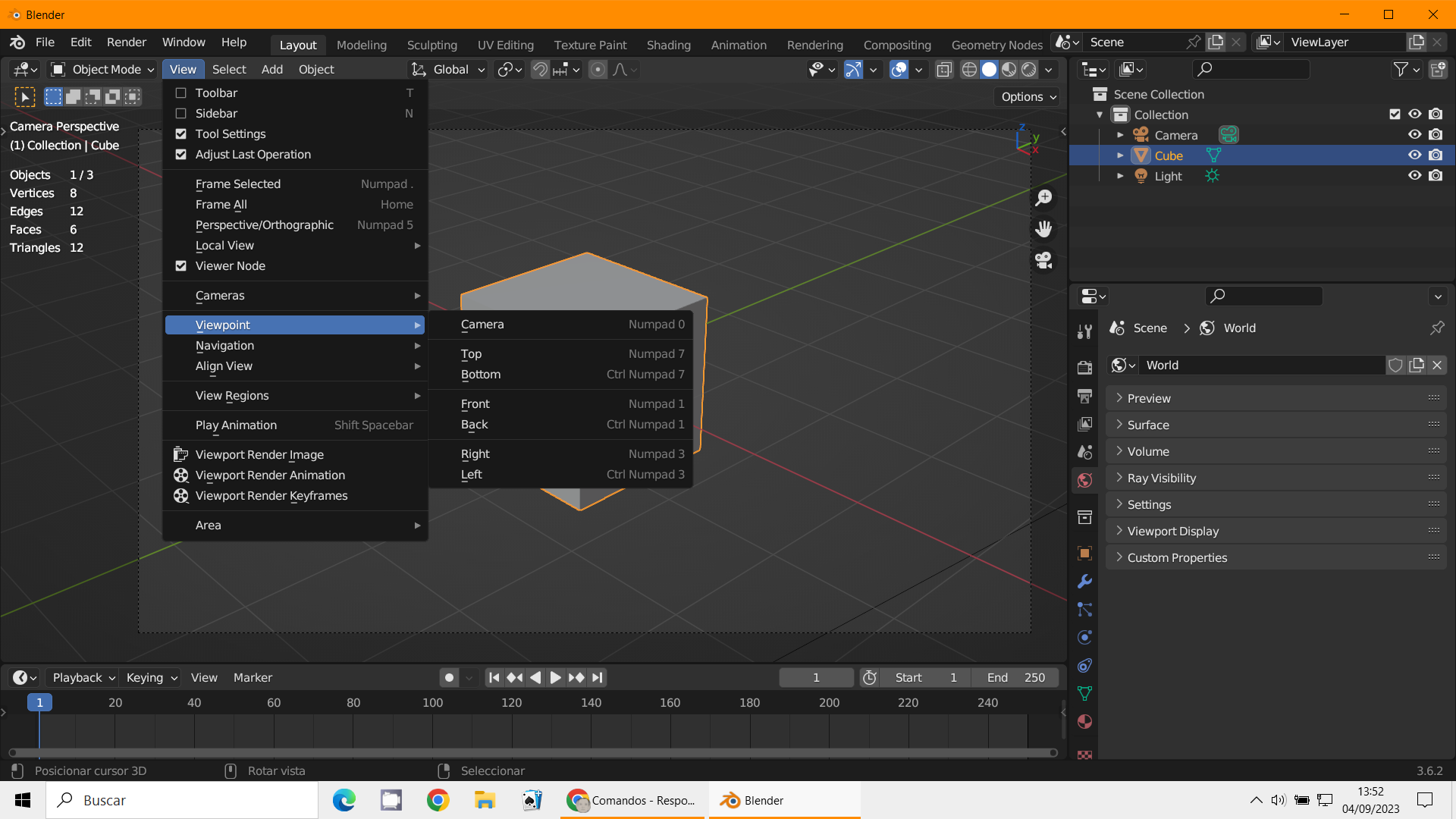Click the zoom magnifier viewport gizmo
This screenshot has width=1456, height=819.
[1044, 198]
